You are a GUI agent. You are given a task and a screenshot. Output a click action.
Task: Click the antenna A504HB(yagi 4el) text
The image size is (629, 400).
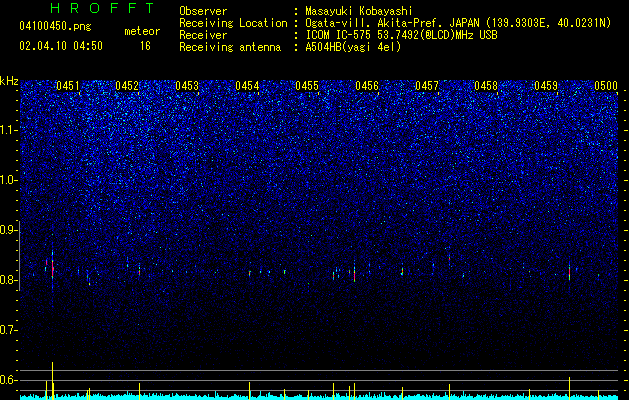[353, 47]
